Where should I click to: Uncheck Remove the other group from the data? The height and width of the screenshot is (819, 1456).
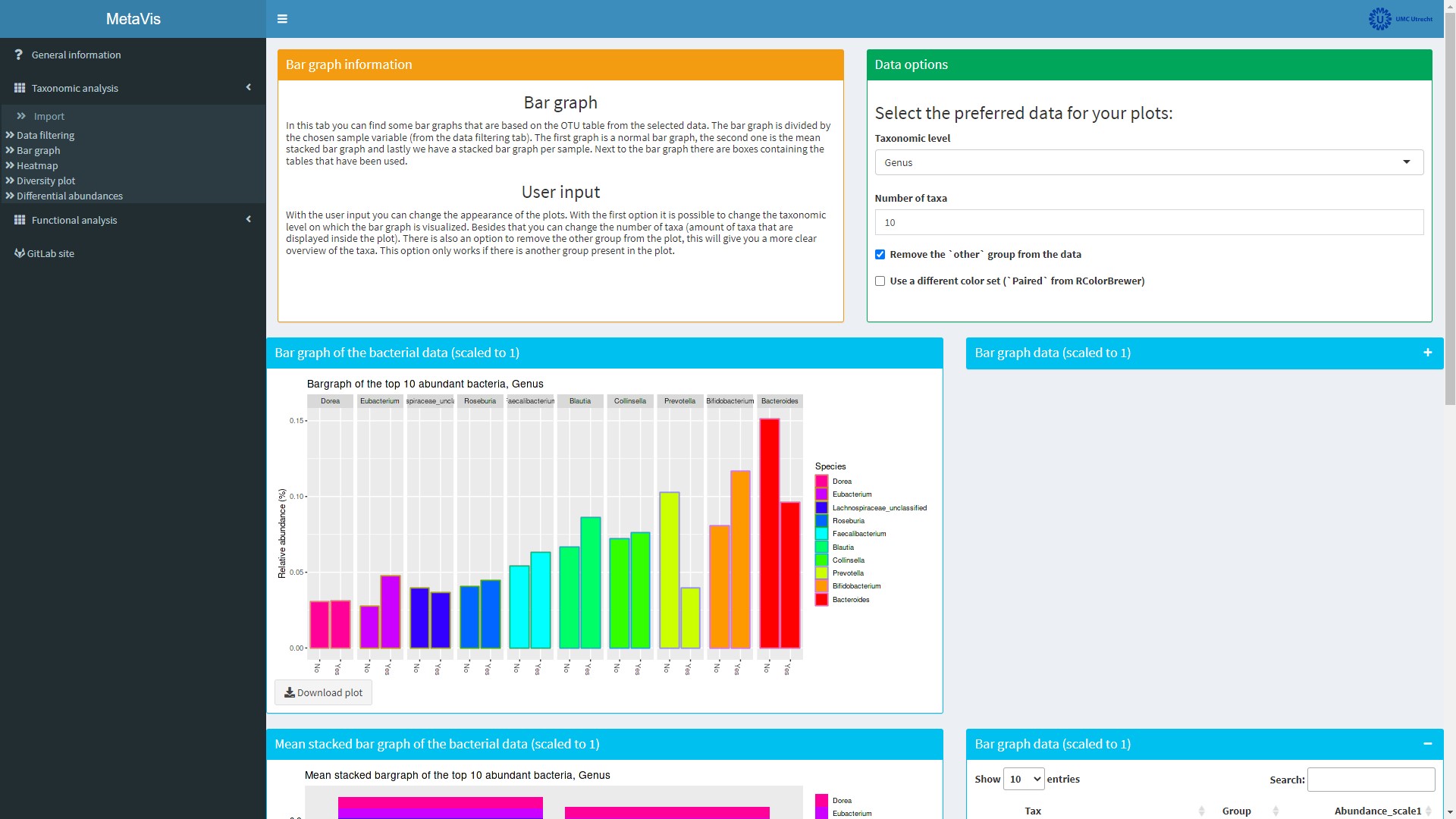[x=880, y=255]
